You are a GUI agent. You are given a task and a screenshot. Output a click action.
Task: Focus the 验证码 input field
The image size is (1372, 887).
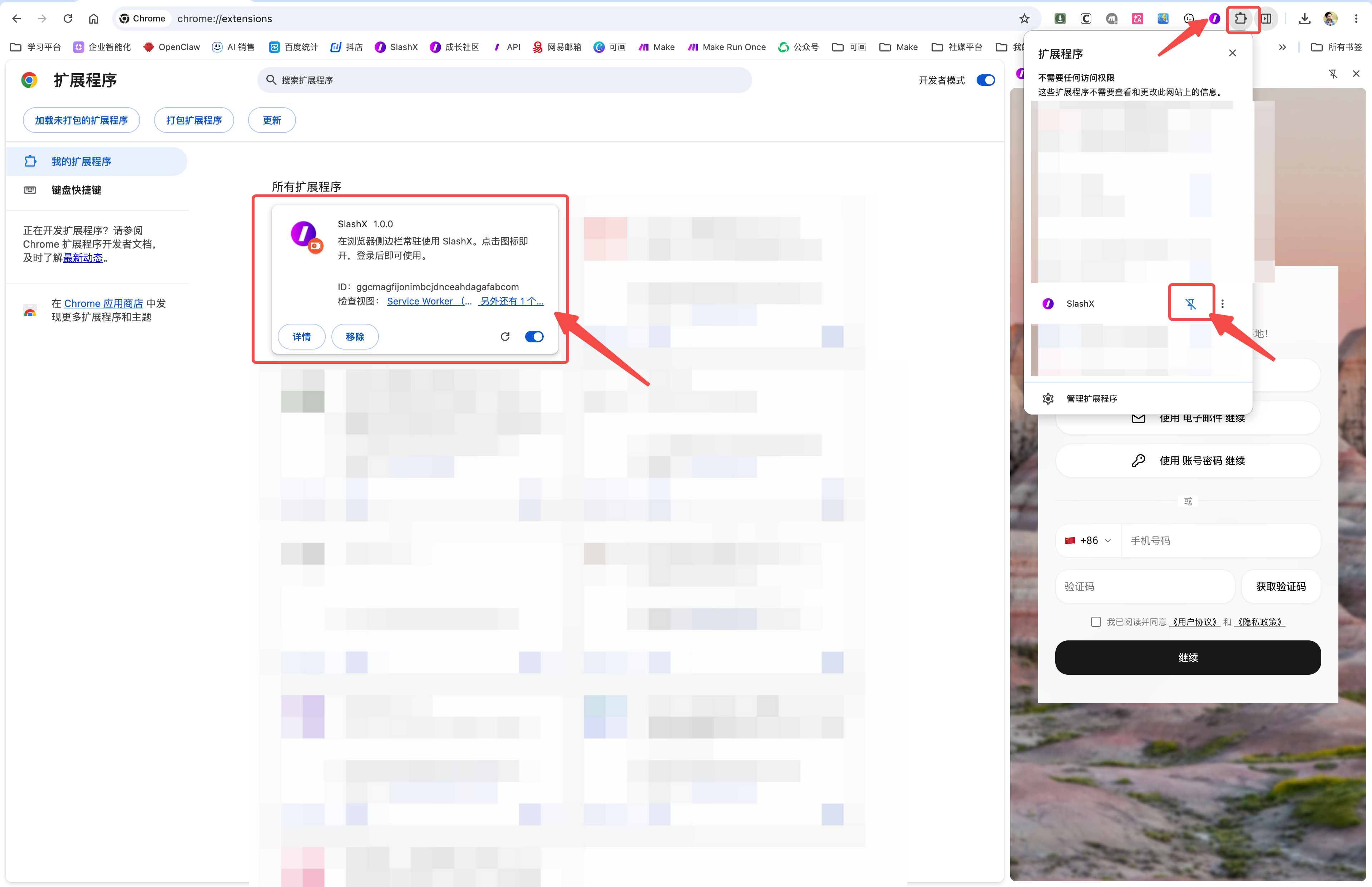click(x=1145, y=586)
